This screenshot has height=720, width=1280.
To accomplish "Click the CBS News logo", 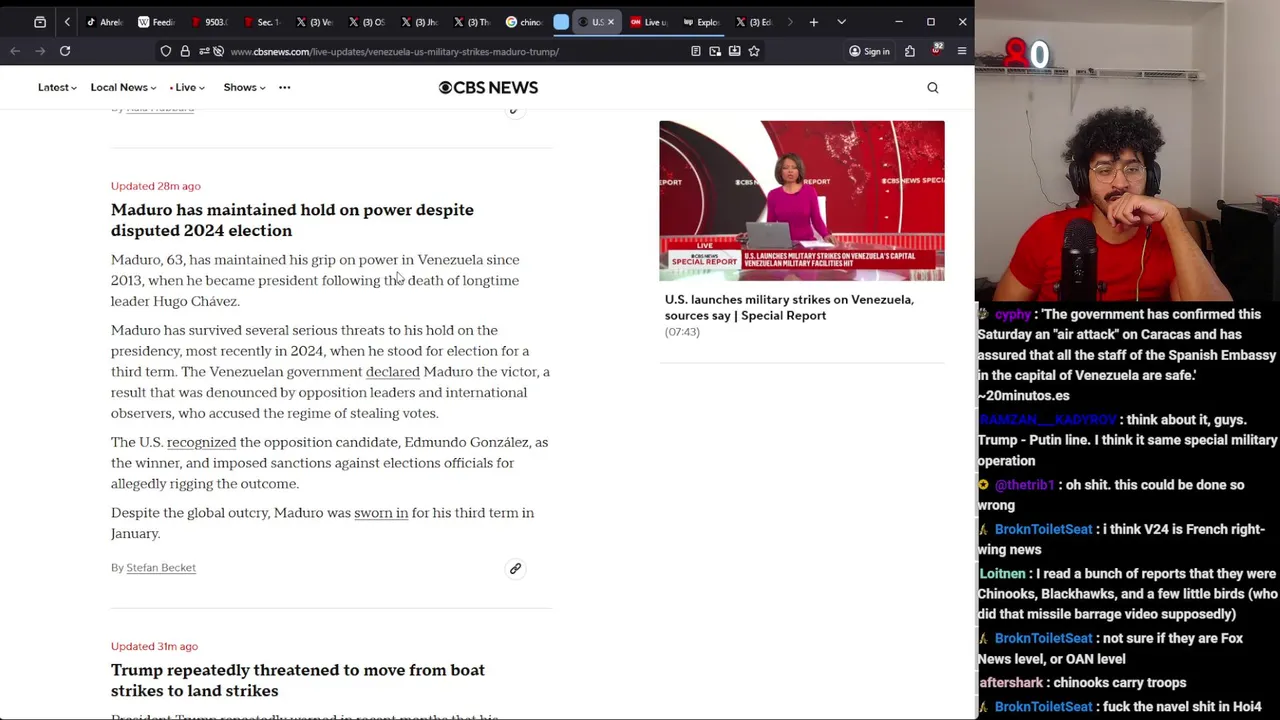I will tap(488, 87).
